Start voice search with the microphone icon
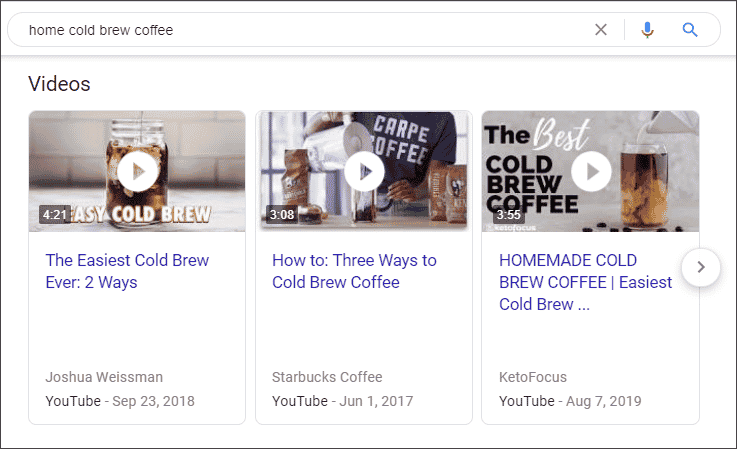The height and width of the screenshot is (449, 737). point(647,30)
